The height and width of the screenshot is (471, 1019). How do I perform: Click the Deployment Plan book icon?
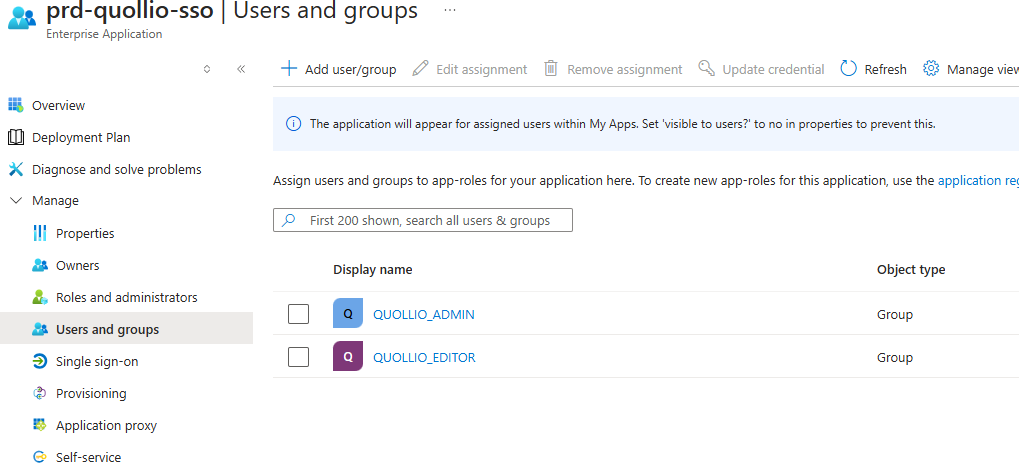click(x=15, y=137)
